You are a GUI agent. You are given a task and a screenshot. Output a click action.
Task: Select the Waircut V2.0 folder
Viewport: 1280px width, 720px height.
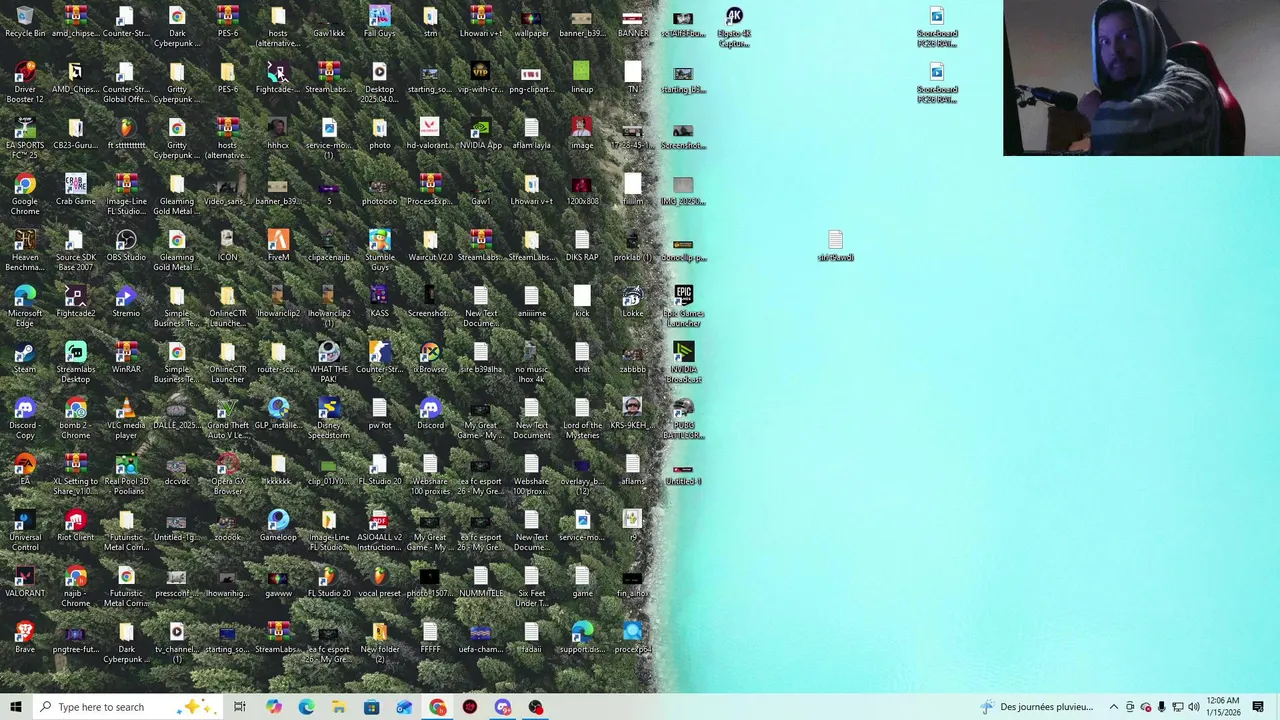(x=430, y=246)
